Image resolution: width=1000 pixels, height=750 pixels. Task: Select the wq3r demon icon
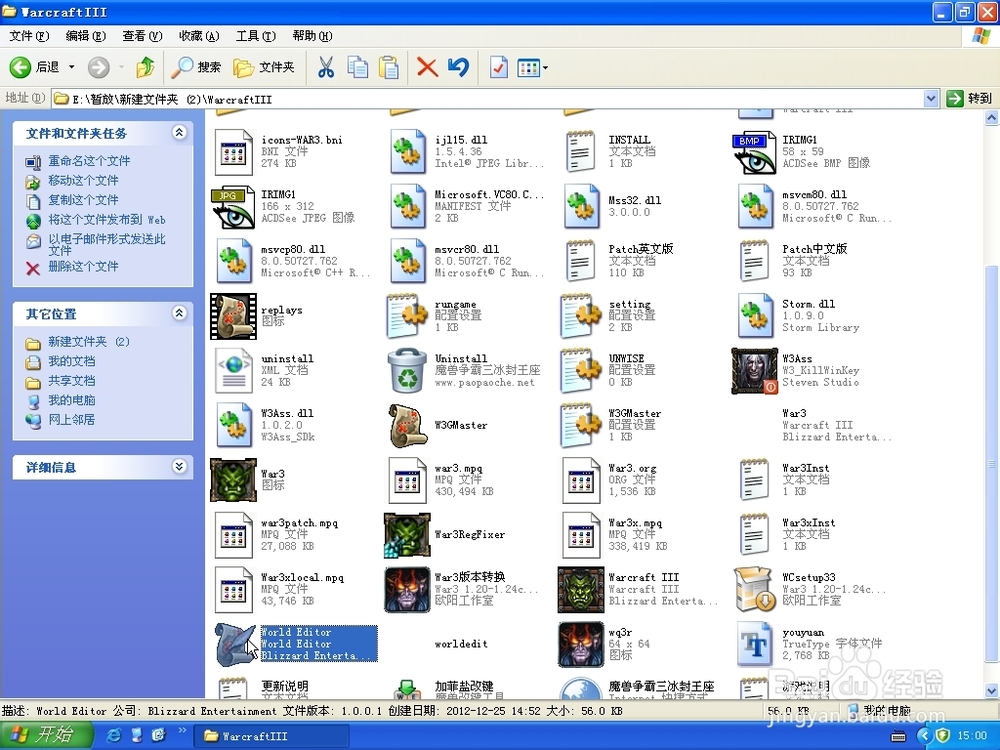581,644
